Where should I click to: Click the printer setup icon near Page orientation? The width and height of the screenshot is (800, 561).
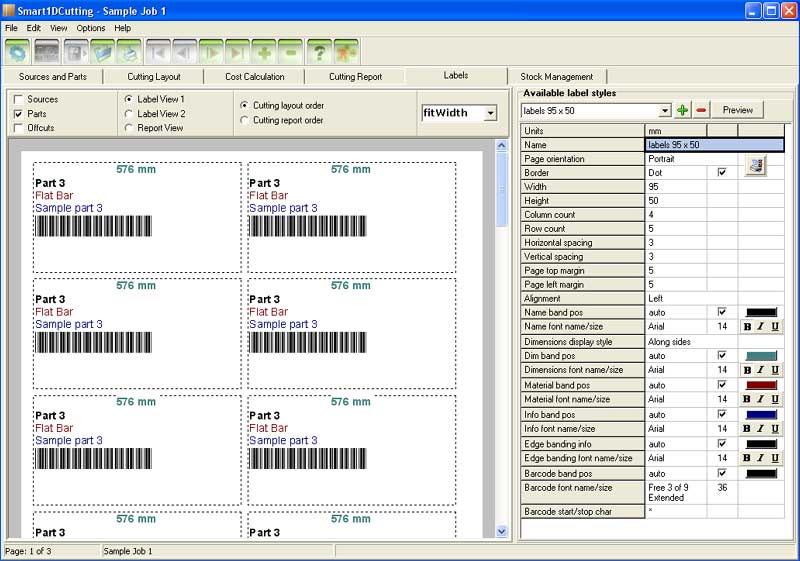[x=756, y=166]
